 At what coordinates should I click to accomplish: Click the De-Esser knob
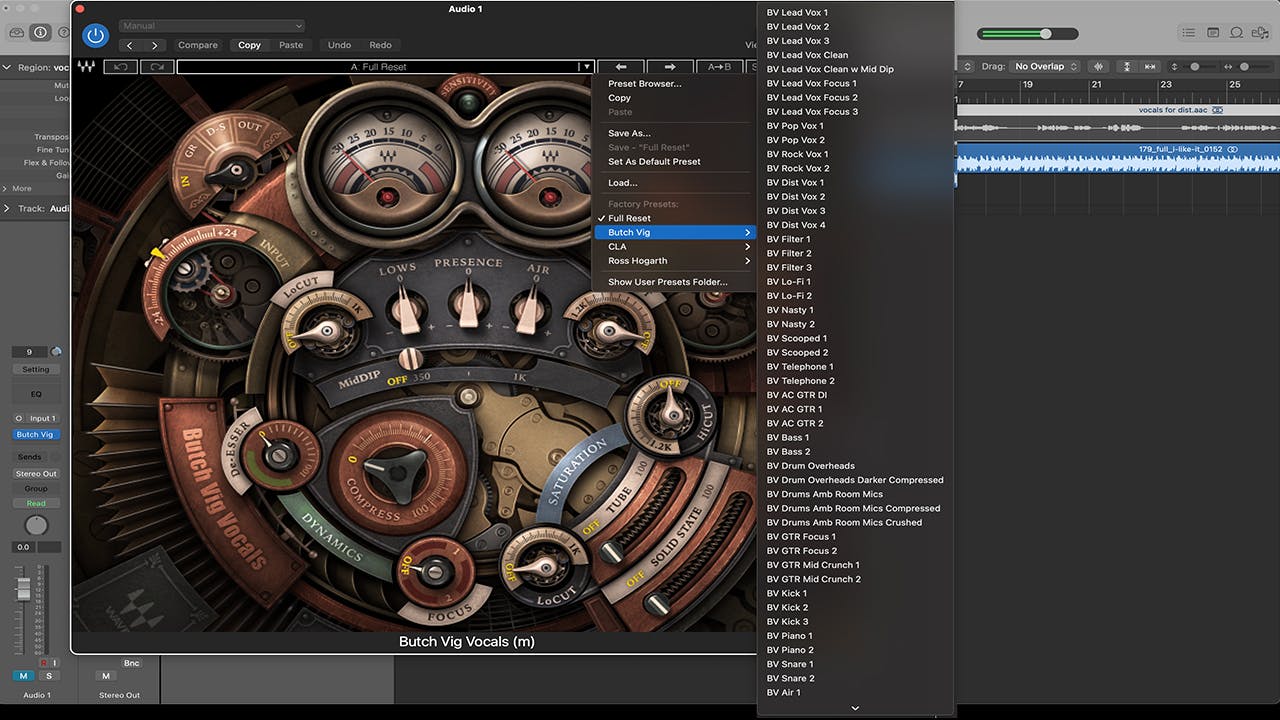pos(277,456)
